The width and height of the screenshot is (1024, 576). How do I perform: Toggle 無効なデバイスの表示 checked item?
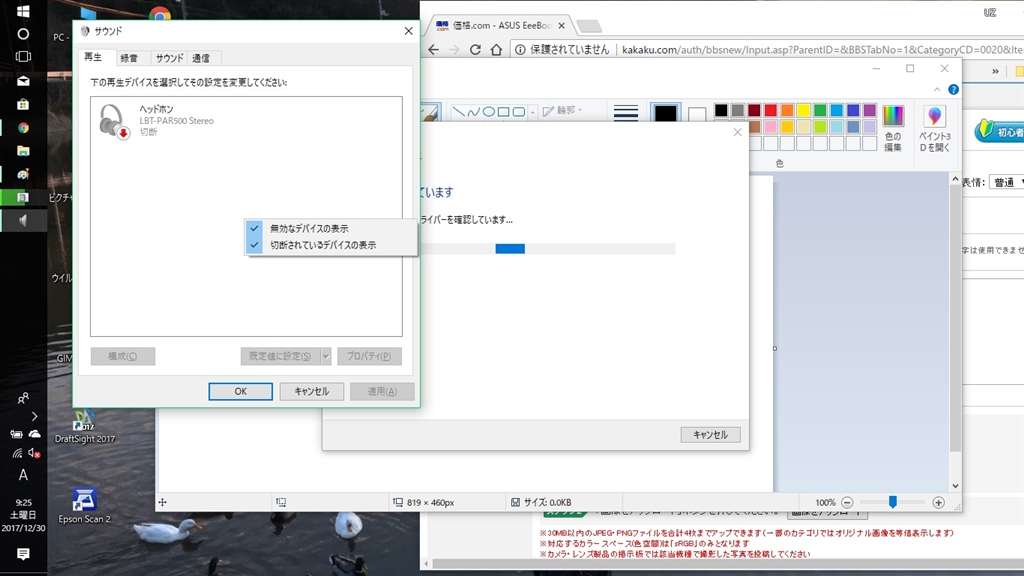click(331, 229)
